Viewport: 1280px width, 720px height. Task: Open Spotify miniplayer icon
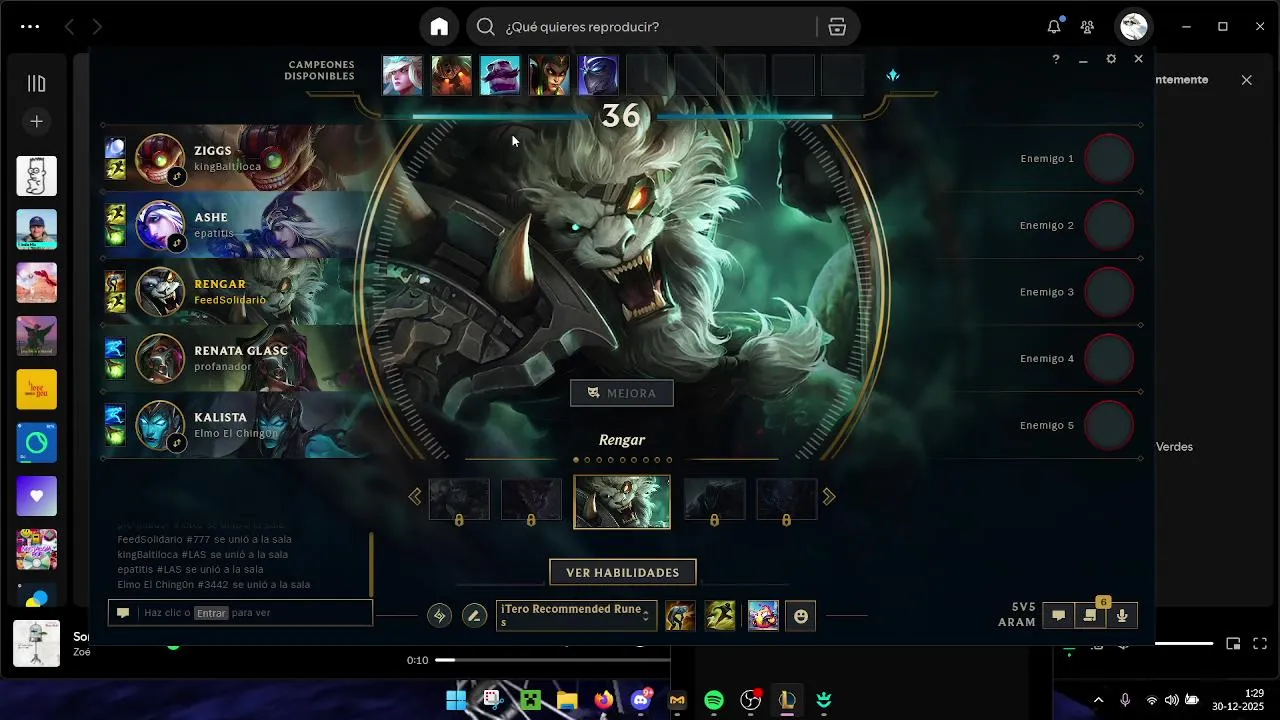(x=1233, y=644)
